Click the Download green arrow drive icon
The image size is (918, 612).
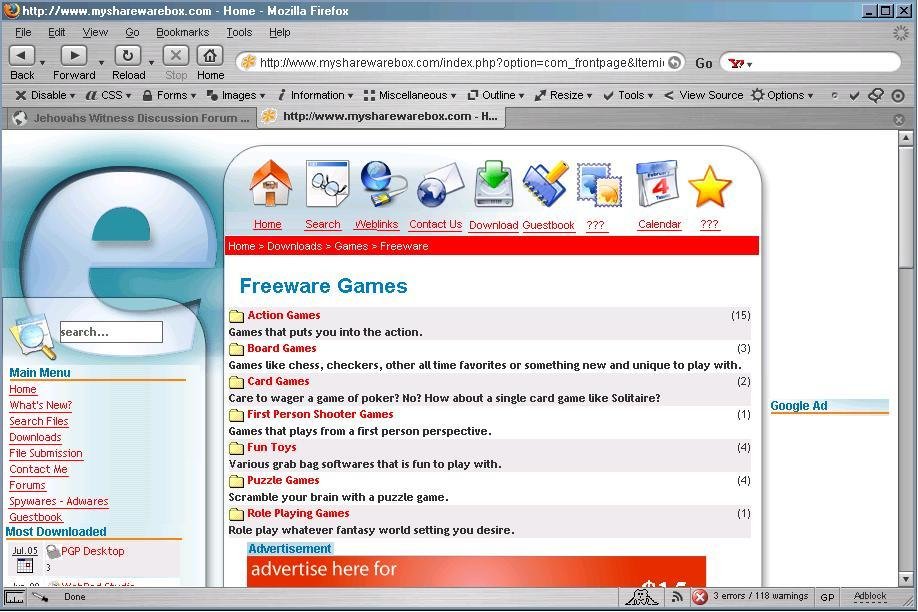pyautogui.click(x=494, y=184)
